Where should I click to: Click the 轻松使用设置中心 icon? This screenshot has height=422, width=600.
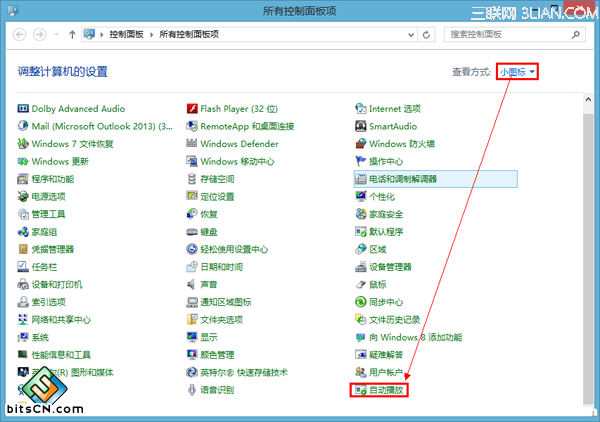point(192,249)
